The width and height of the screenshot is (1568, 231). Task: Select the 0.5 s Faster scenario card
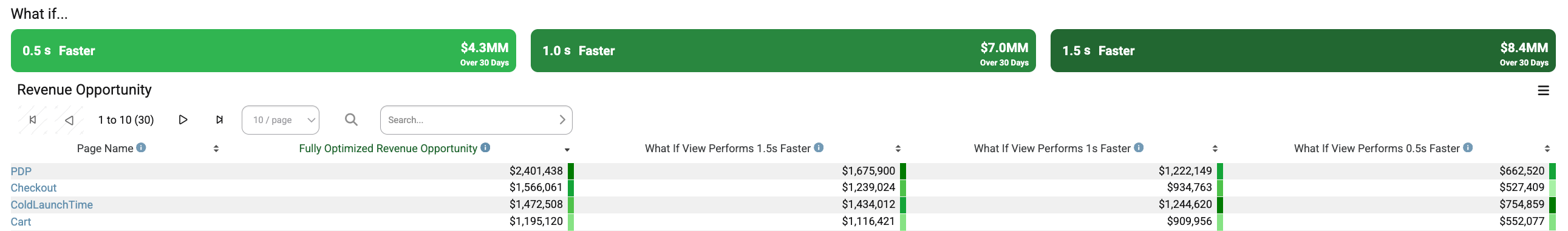click(264, 50)
